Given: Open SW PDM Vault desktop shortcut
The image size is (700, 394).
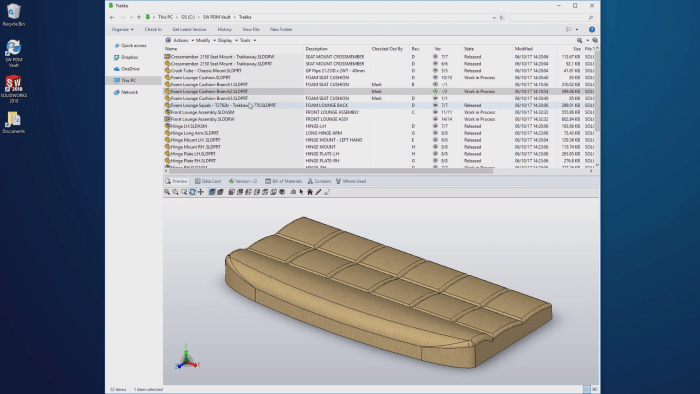Looking at the screenshot, I should [13, 53].
